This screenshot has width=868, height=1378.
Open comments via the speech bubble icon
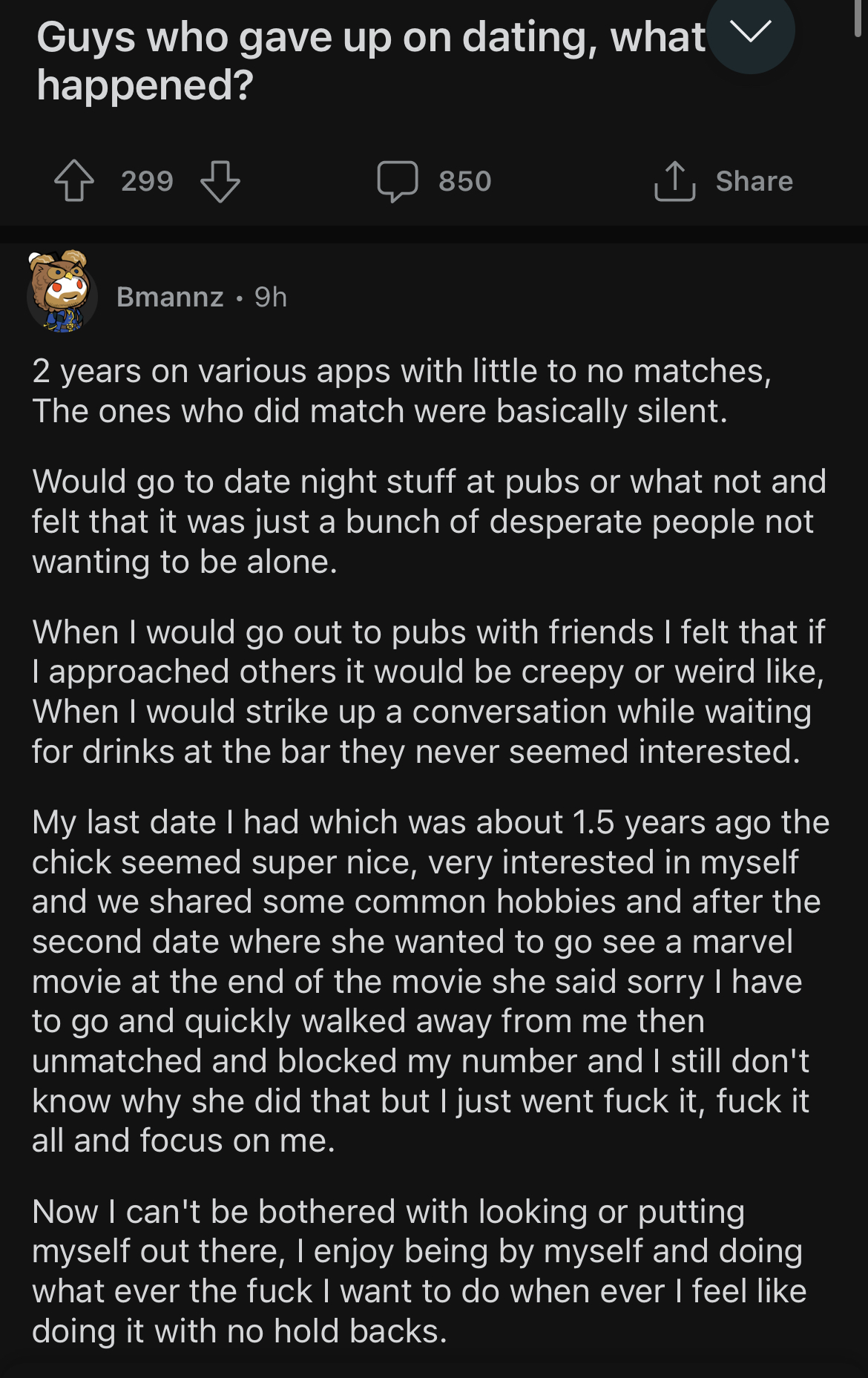tap(398, 181)
